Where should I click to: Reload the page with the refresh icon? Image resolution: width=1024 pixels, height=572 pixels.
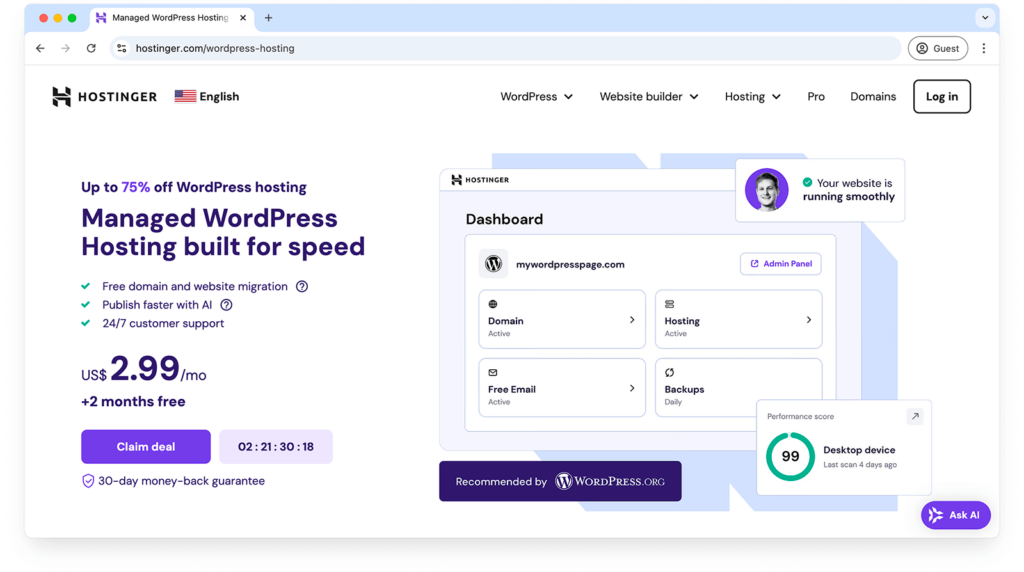(x=91, y=48)
